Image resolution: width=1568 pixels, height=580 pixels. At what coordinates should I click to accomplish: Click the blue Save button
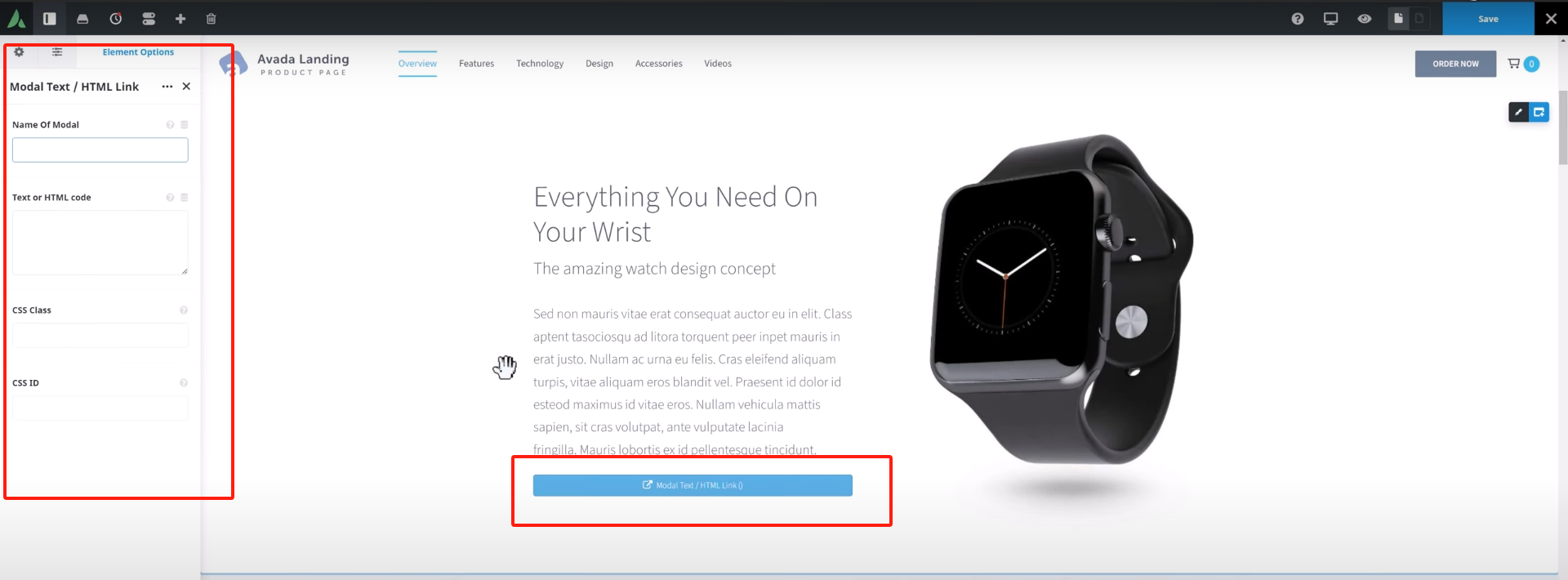[1488, 18]
